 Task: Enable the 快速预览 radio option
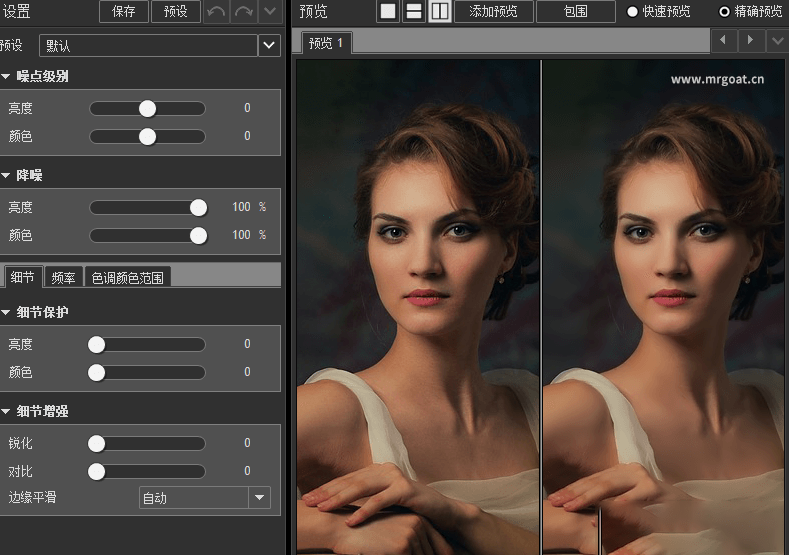pos(632,12)
